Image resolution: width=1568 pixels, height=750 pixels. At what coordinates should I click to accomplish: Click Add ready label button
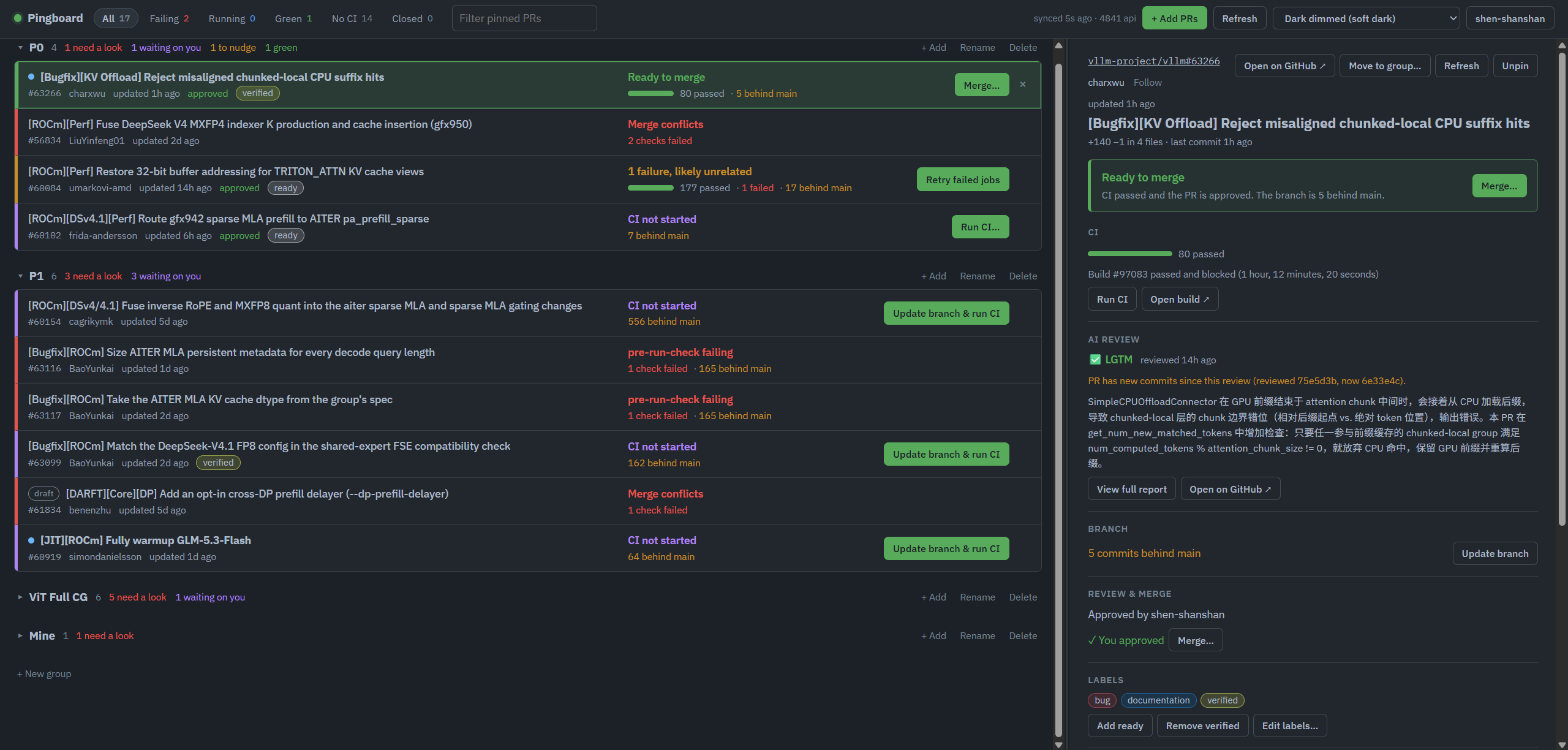[x=1120, y=725]
